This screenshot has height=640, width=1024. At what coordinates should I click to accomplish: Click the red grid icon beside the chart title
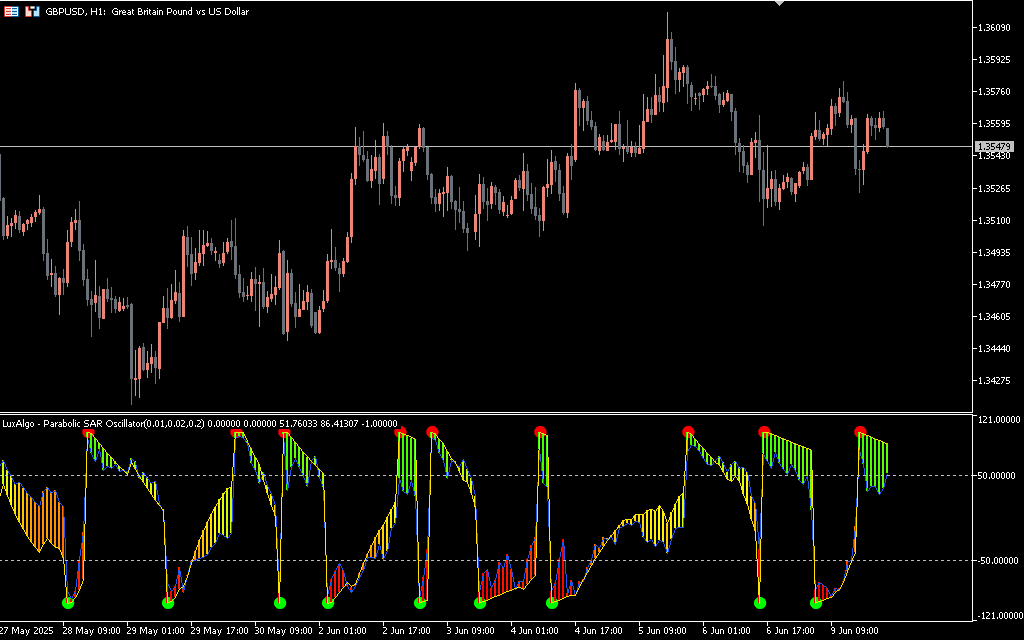pyautogui.click(x=12, y=11)
